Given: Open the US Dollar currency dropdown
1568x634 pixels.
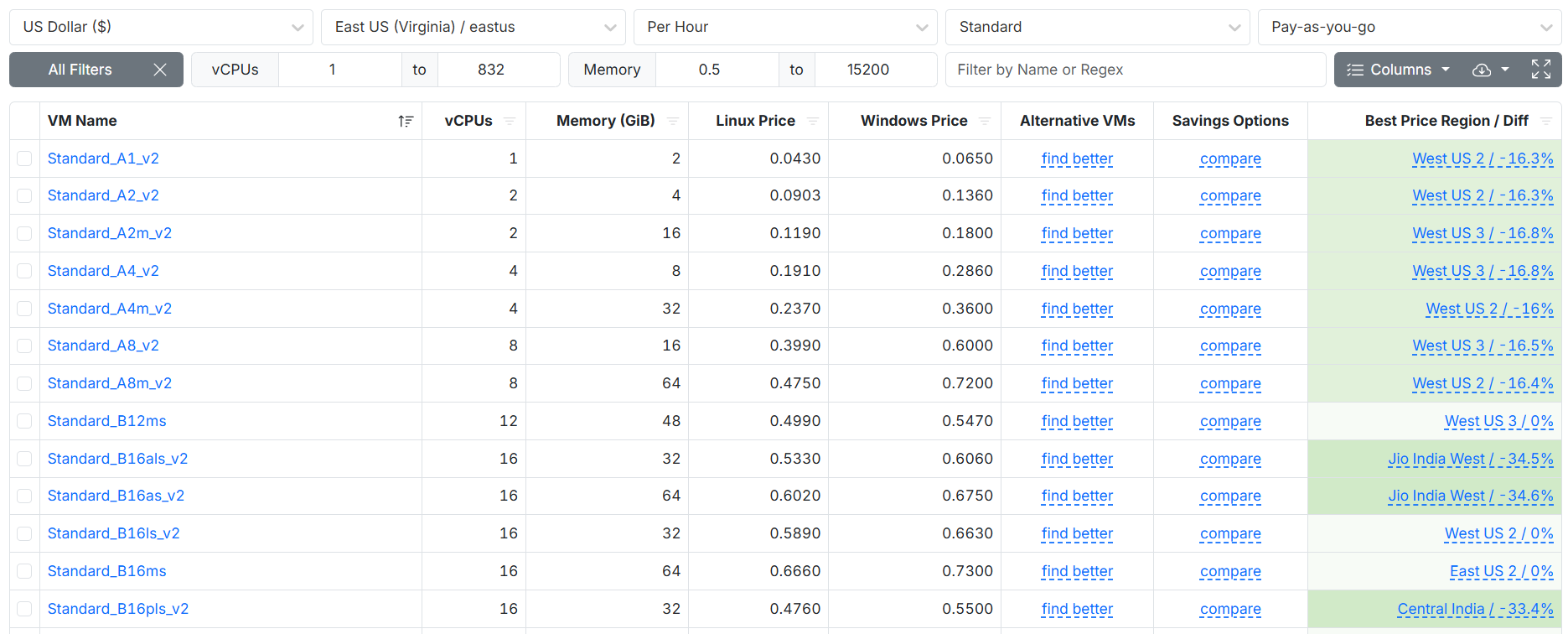Looking at the screenshot, I should point(161,27).
